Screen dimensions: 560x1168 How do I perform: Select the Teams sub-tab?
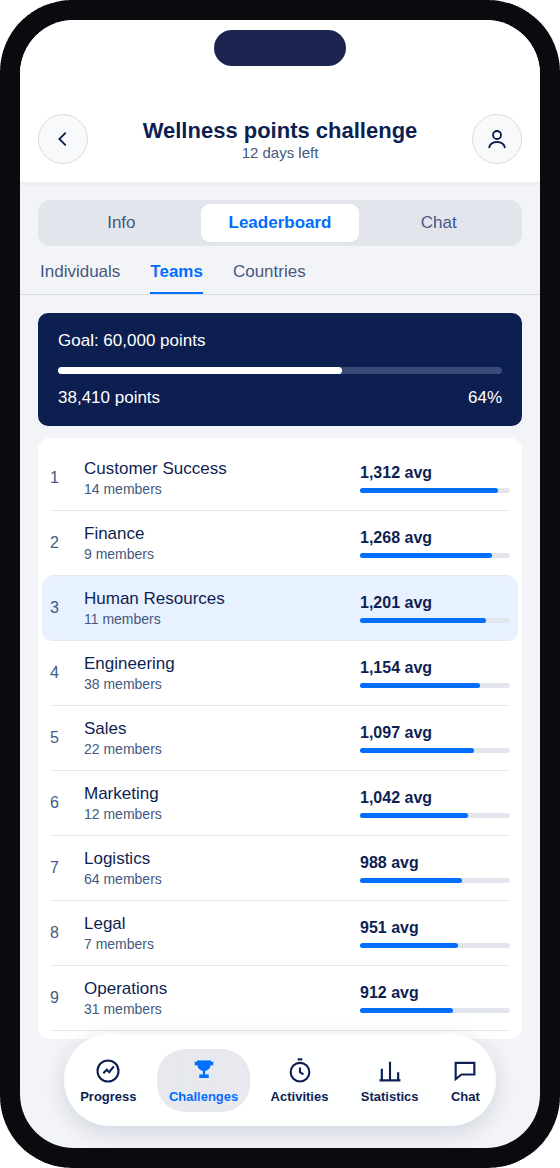pyautogui.click(x=176, y=271)
